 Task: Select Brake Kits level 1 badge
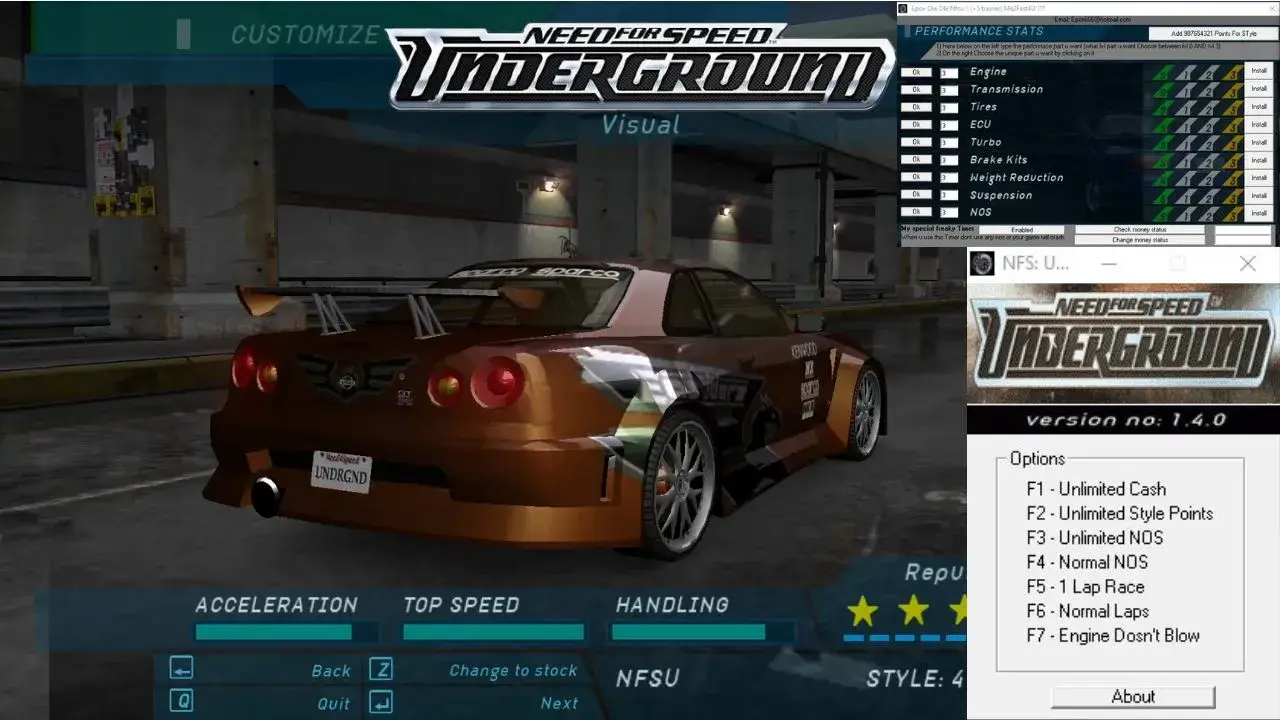click(1186, 160)
